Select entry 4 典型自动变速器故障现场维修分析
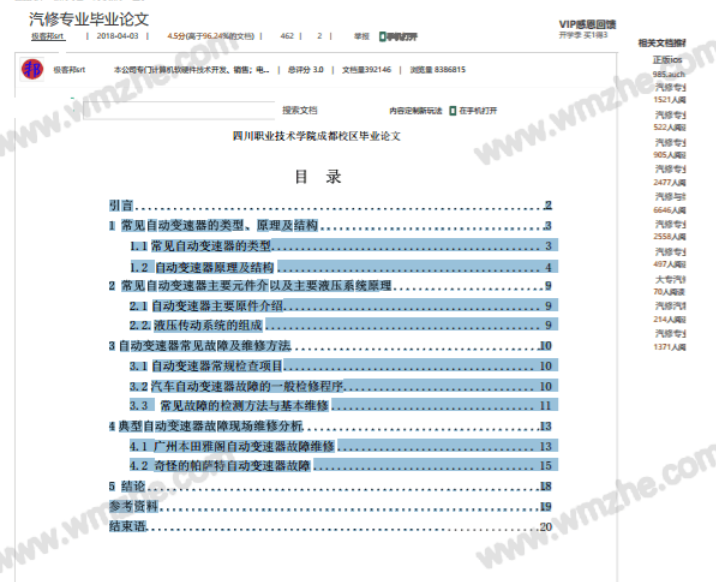The height and width of the screenshot is (582, 716). click(x=331, y=426)
